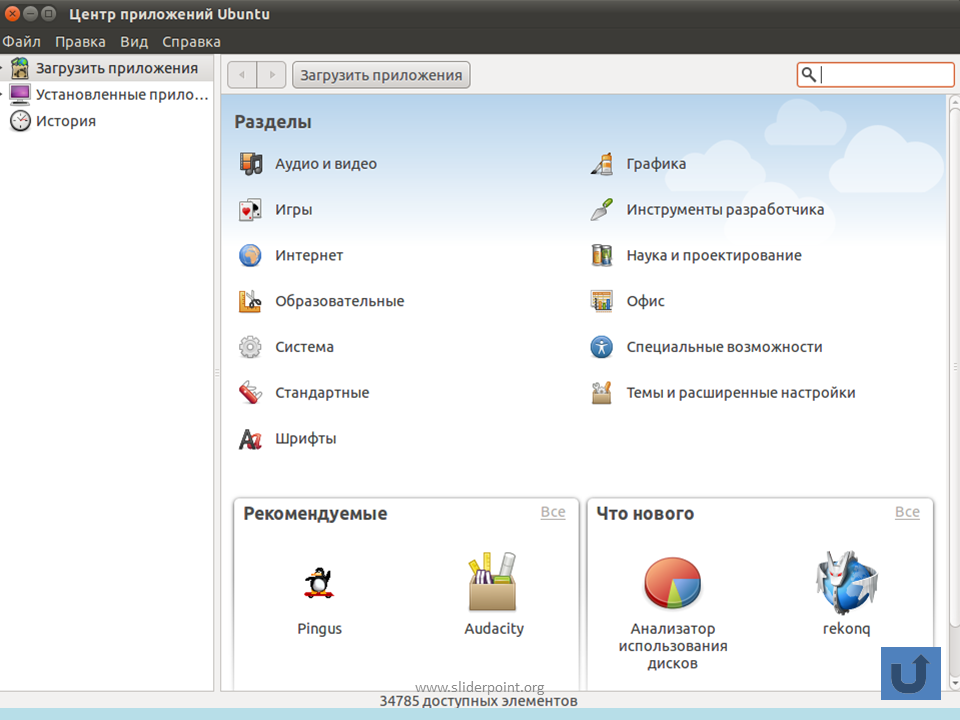The height and width of the screenshot is (720, 960).
Task: Open the Графика paintbrush icon
Action: tap(602, 163)
